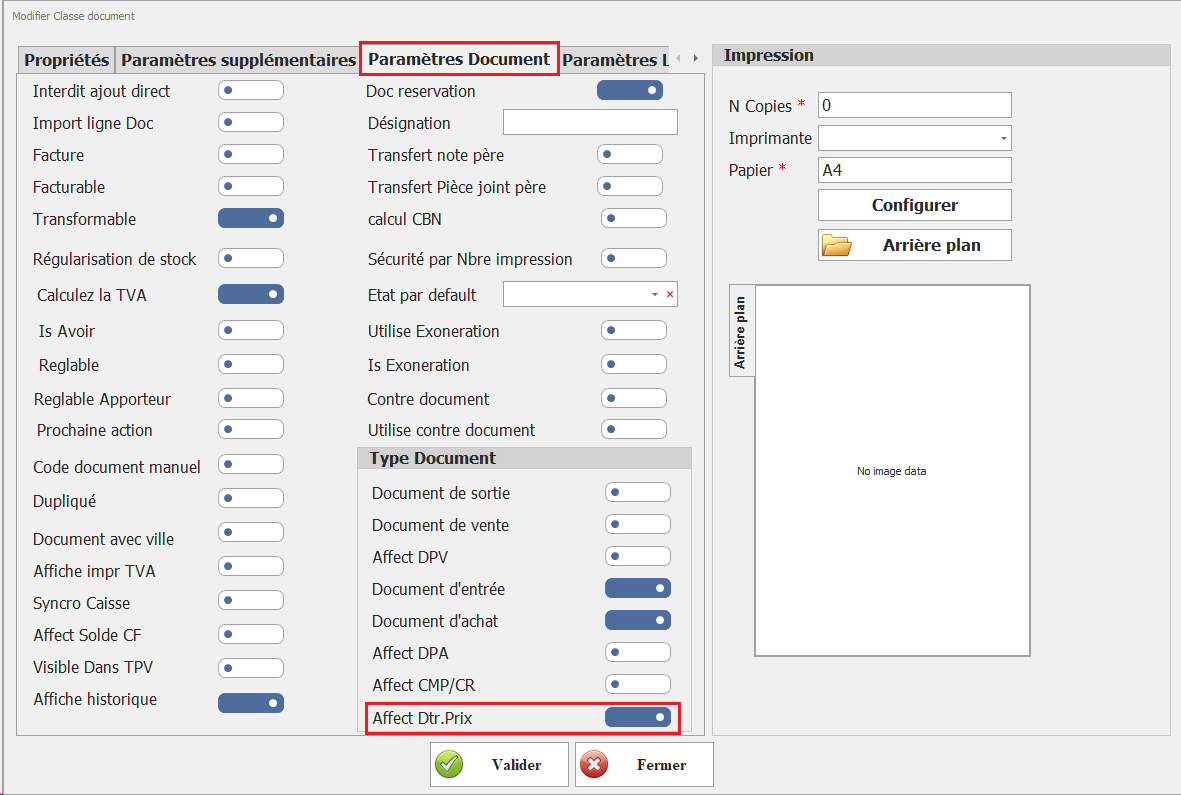
Task: Click the green checkmark Valider icon
Action: pyautogui.click(x=450, y=765)
